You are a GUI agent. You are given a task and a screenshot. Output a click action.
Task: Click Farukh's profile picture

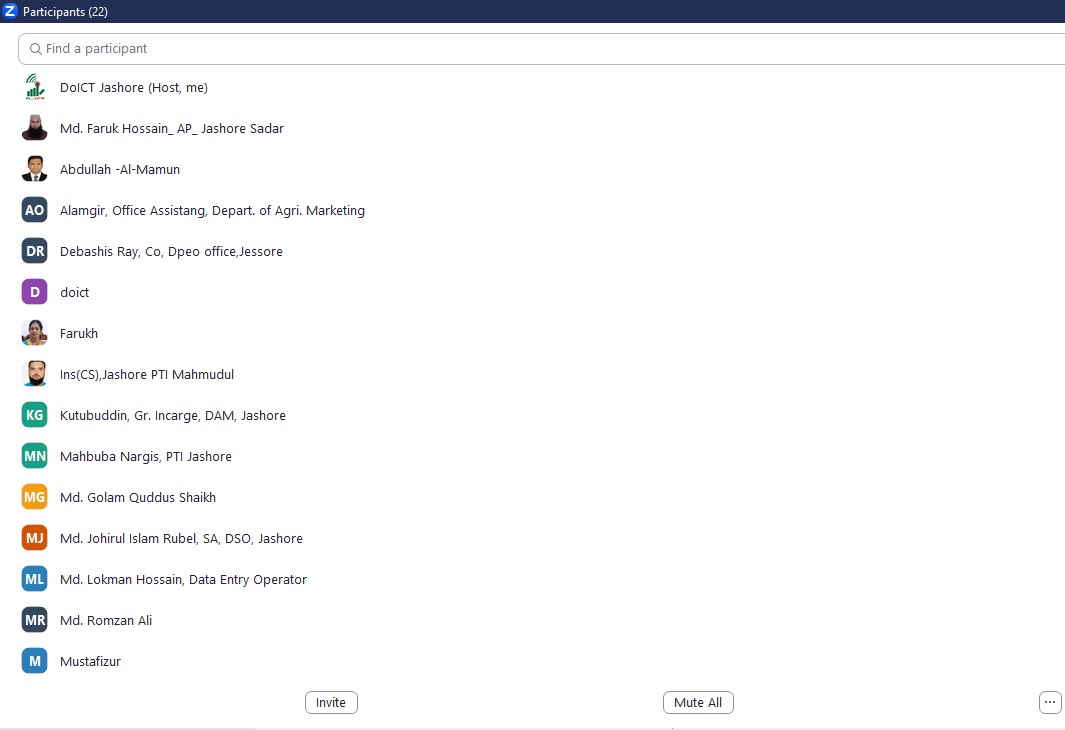click(x=35, y=333)
